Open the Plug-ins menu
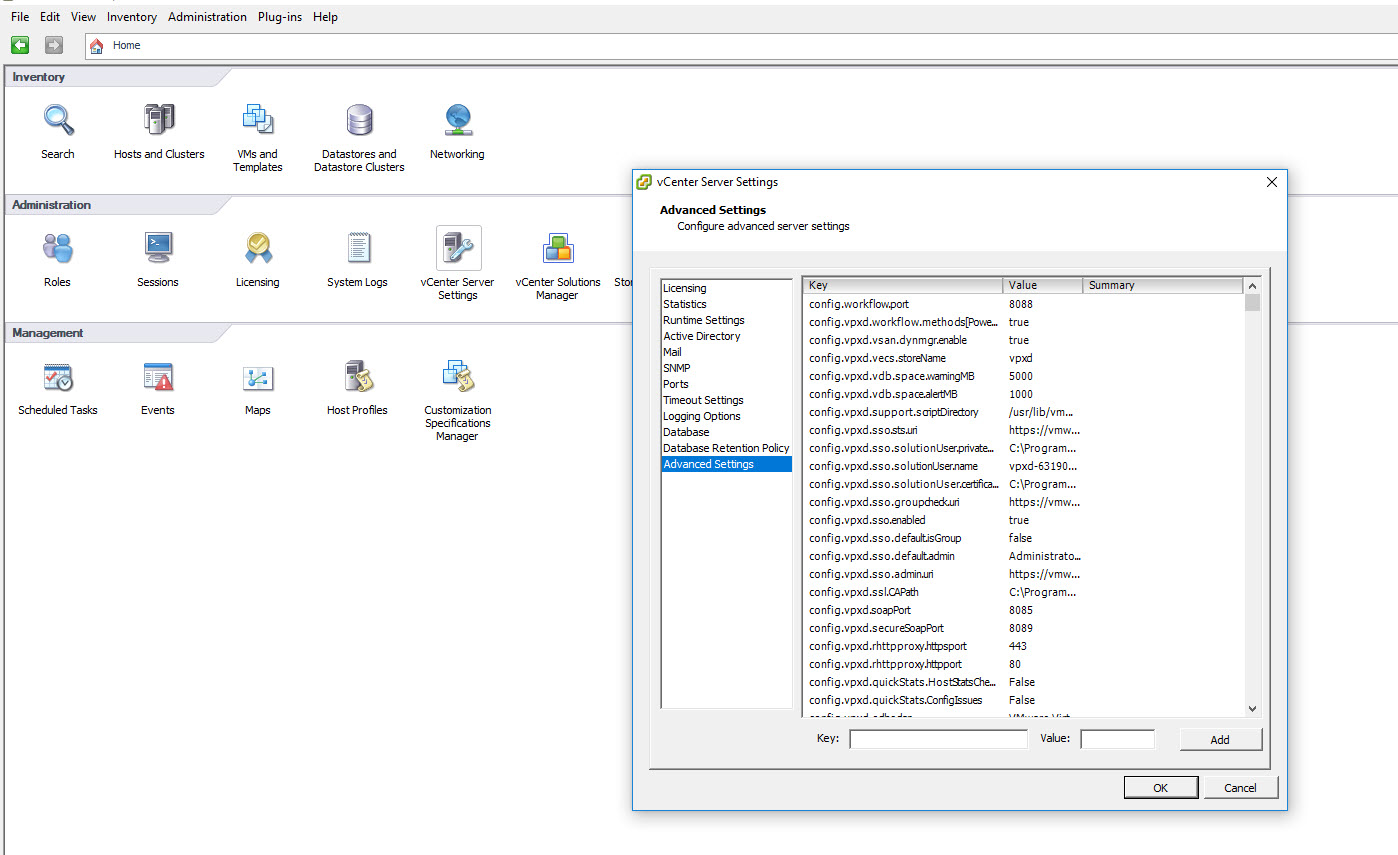Screen dimensions: 1398x855 coord(280,17)
